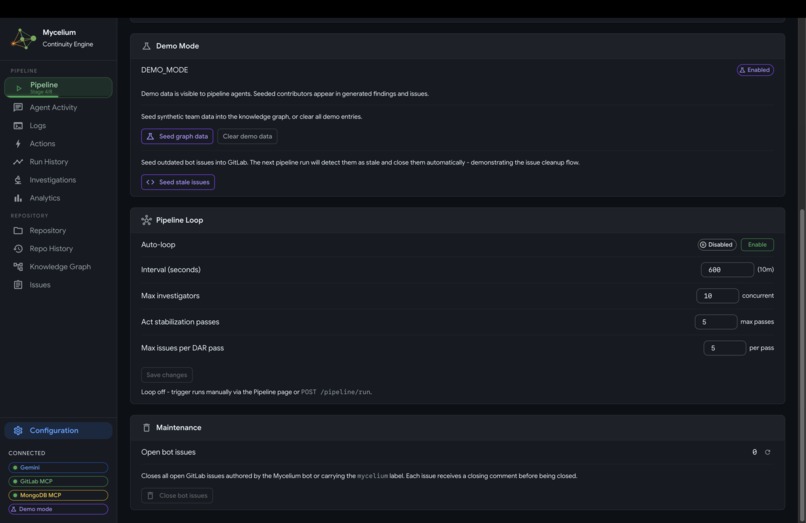
Task: Click the Auto-loop Disabled status badge
Action: 717,245
